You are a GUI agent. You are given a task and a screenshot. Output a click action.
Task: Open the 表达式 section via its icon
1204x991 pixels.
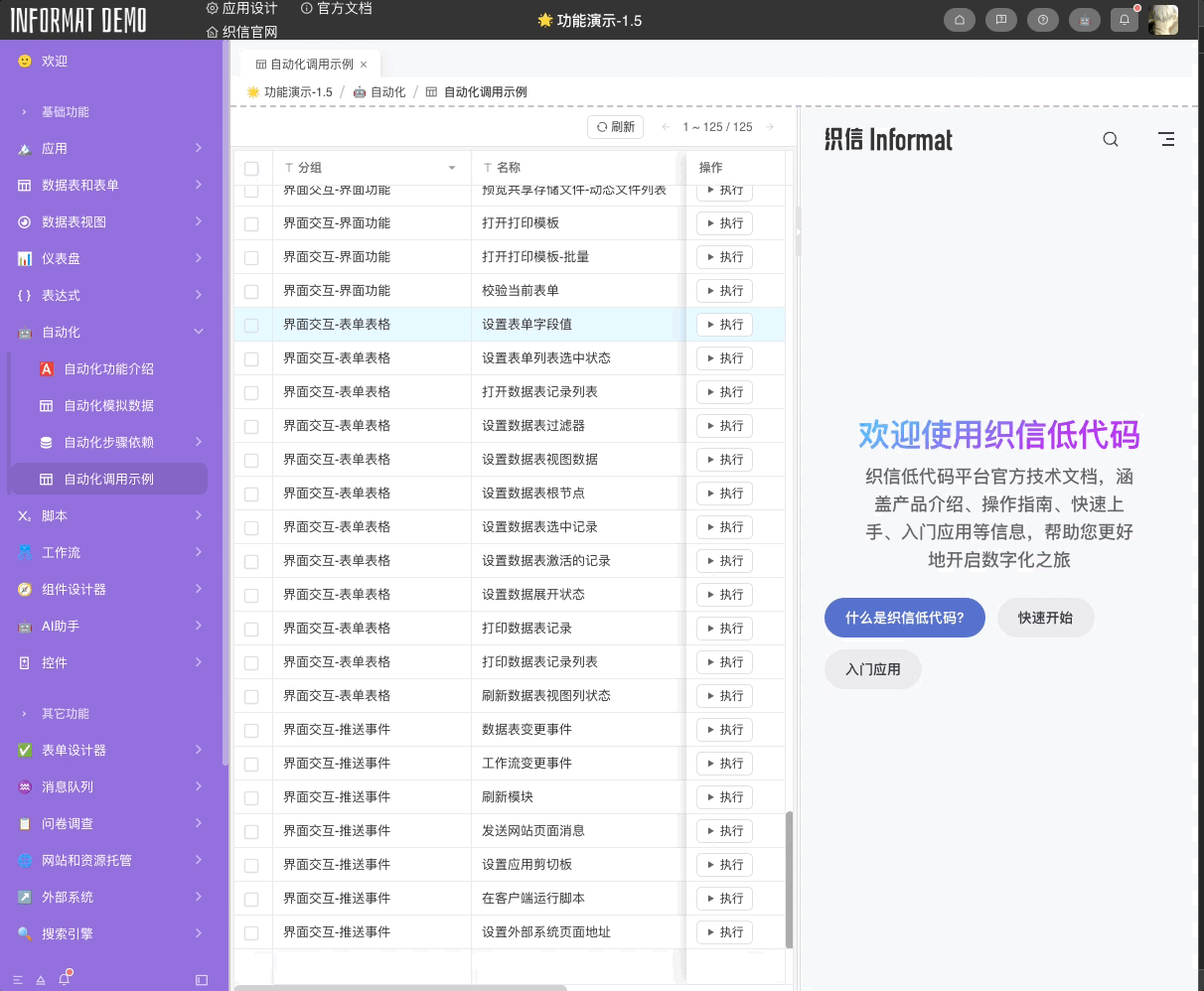24,295
